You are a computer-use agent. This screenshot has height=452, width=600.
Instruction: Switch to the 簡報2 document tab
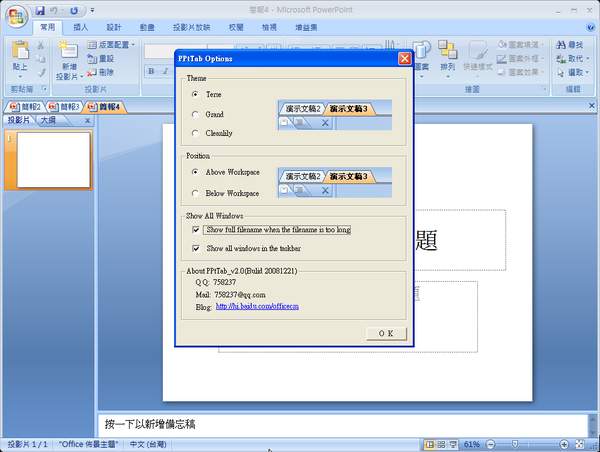tap(25, 107)
